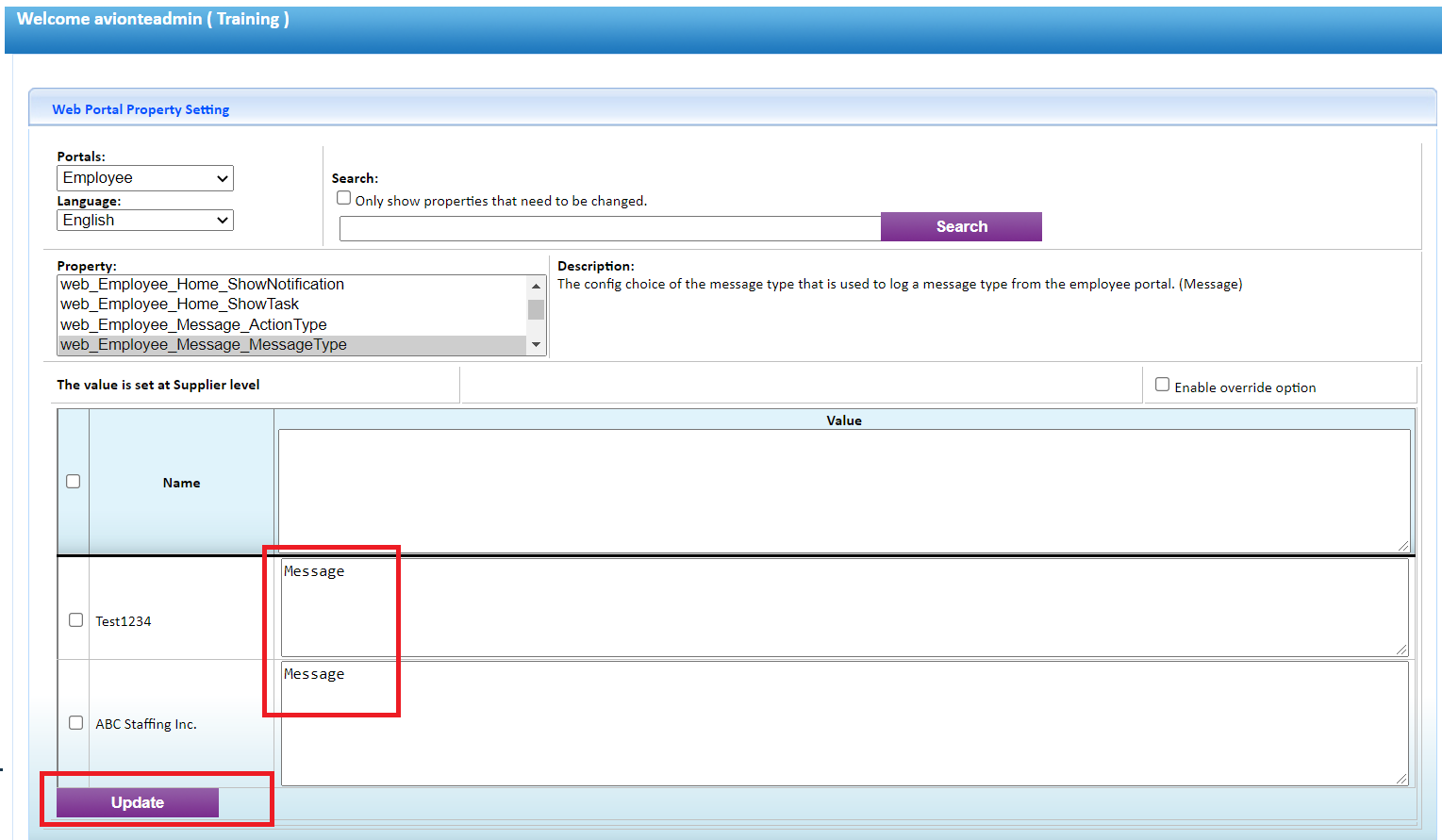Select web_Employee_Home_ShowTask property
This screenshot has height=840, width=1442.
(292, 305)
